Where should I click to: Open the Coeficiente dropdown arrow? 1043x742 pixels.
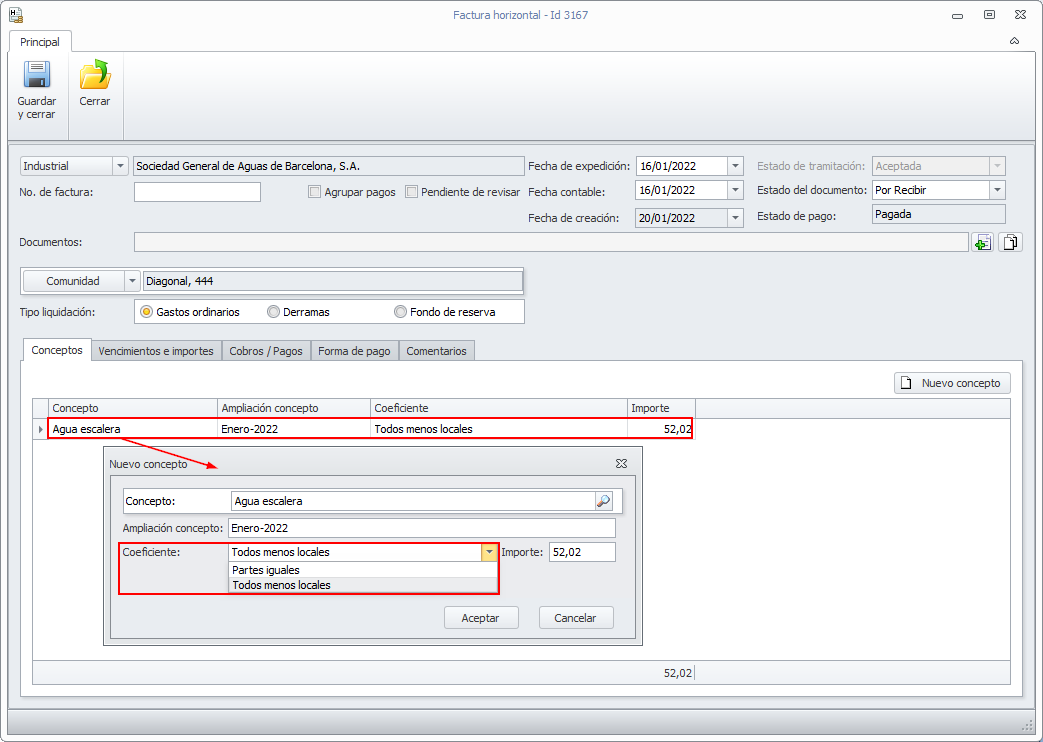pos(488,552)
